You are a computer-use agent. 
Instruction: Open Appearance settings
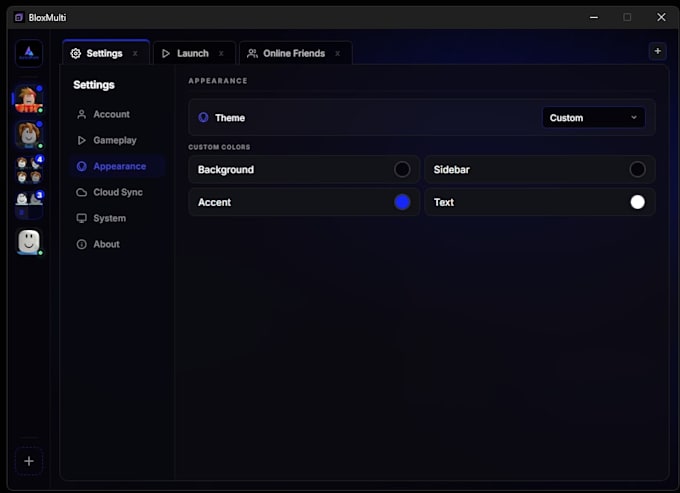[x=117, y=166]
